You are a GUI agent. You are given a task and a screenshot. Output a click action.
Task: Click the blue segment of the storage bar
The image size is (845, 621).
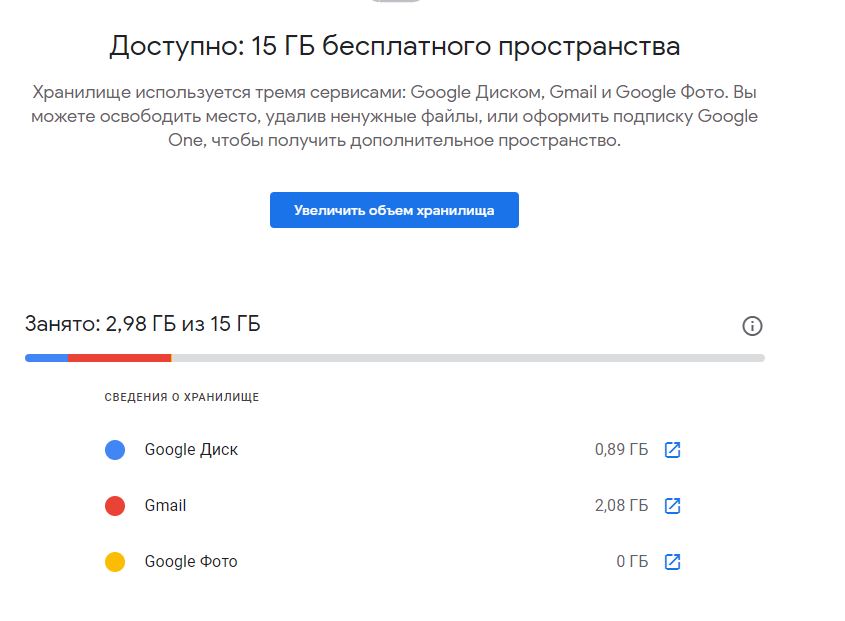coord(46,358)
